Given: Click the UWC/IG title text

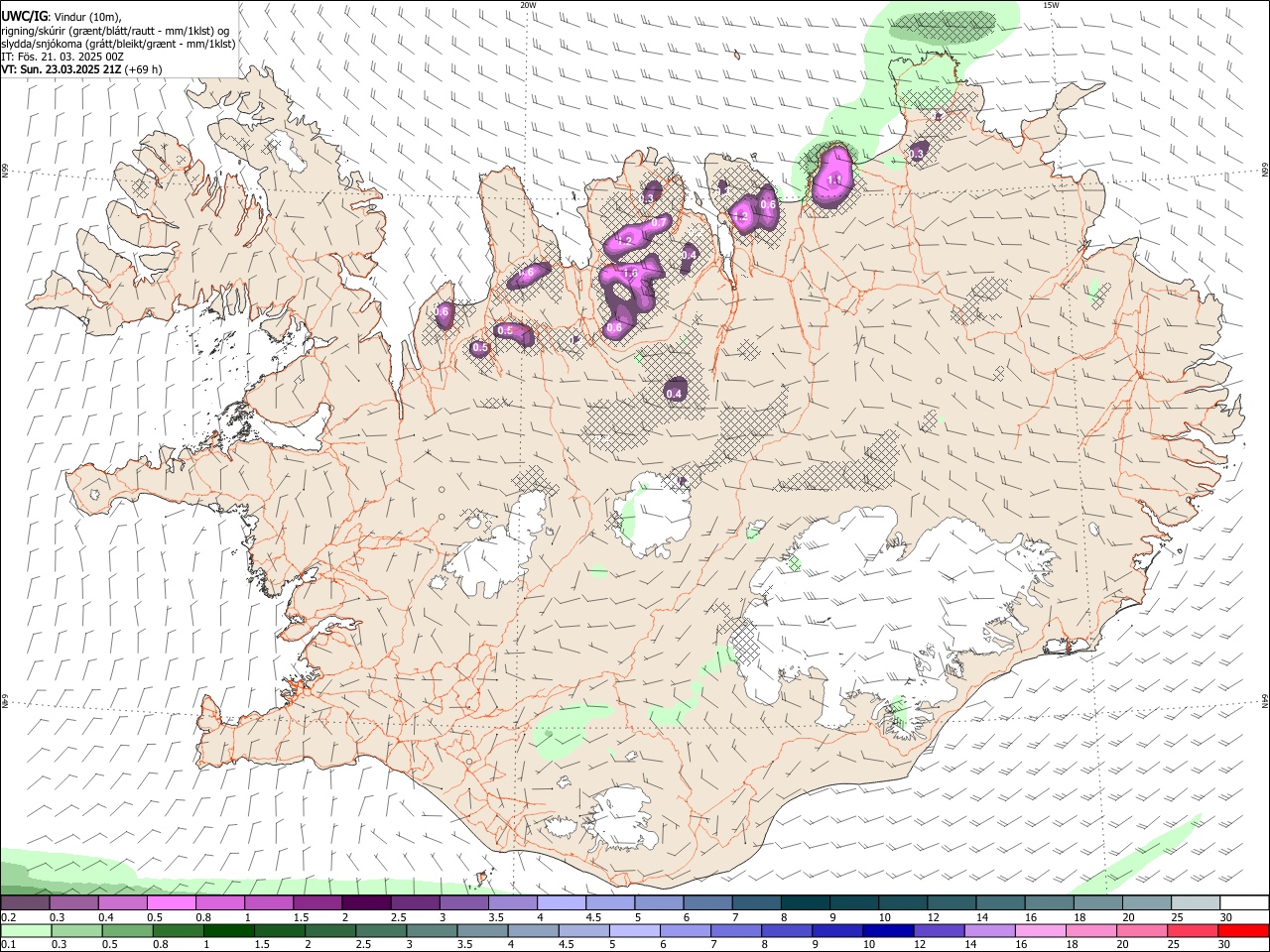Looking at the screenshot, I should (x=24, y=16).
